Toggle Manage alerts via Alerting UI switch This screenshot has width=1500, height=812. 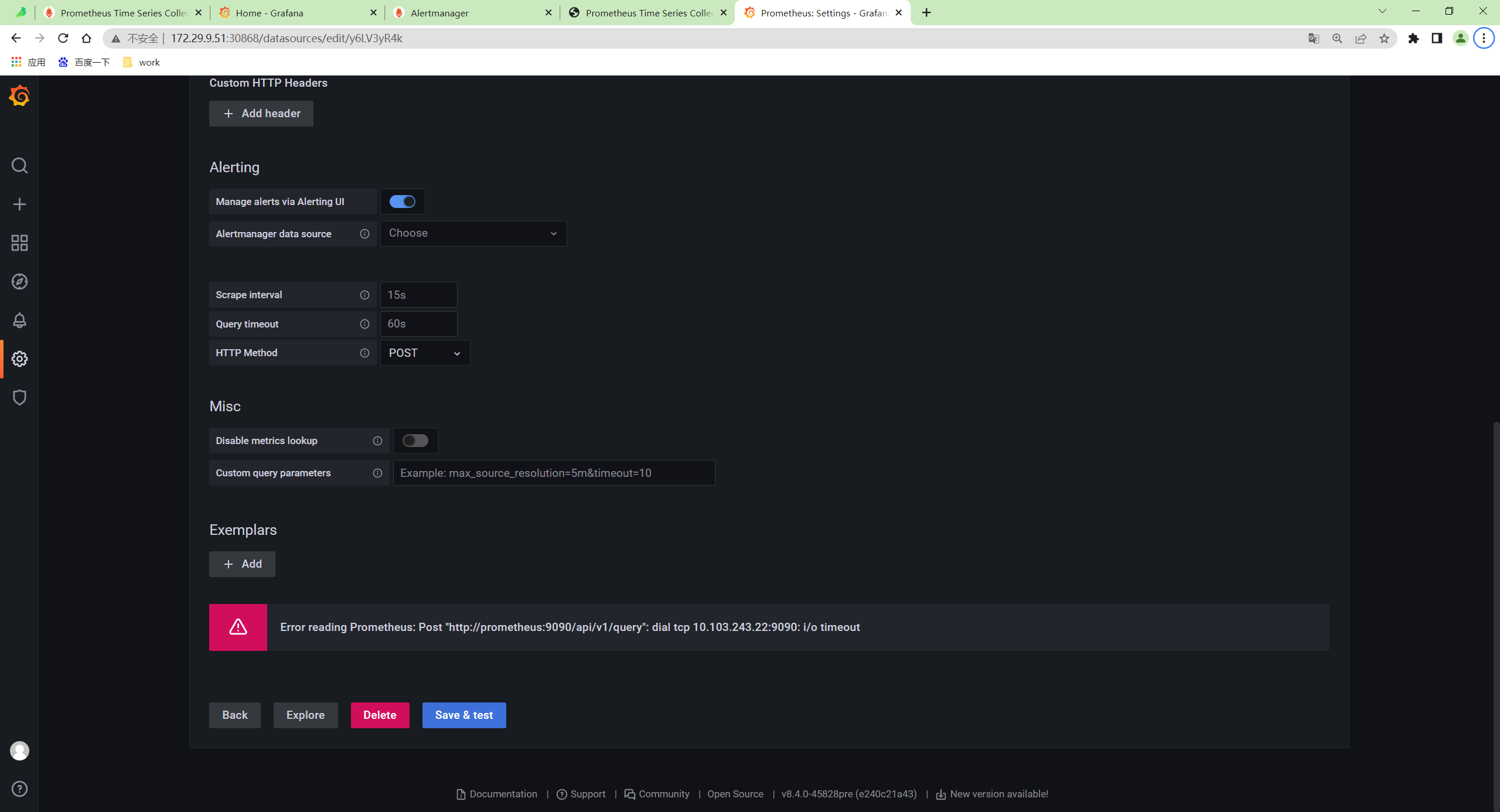(x=403, y=202)
